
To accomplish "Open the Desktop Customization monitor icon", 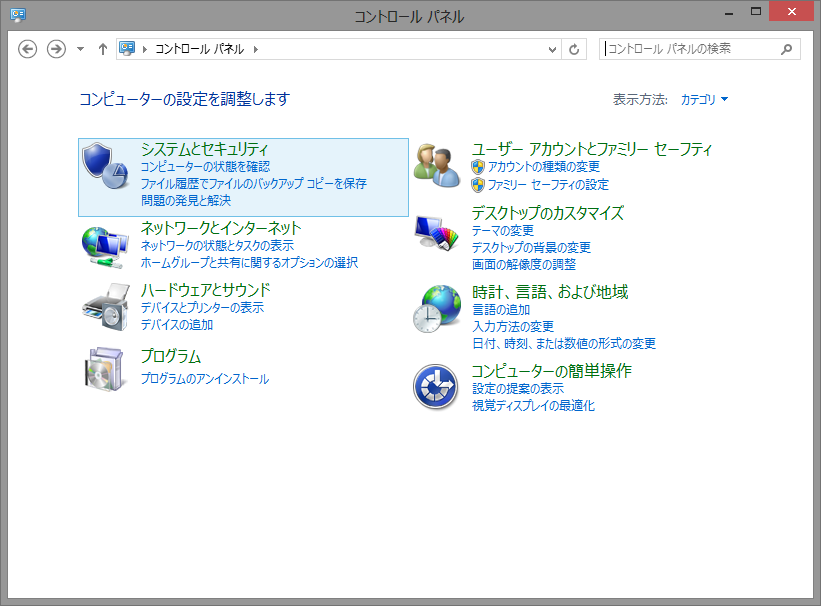I will point(437,233).
